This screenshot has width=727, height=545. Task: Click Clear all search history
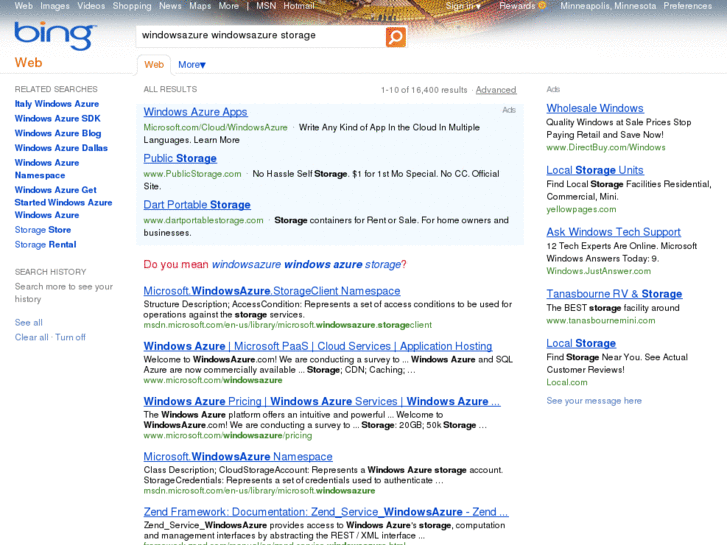(32, 337)
